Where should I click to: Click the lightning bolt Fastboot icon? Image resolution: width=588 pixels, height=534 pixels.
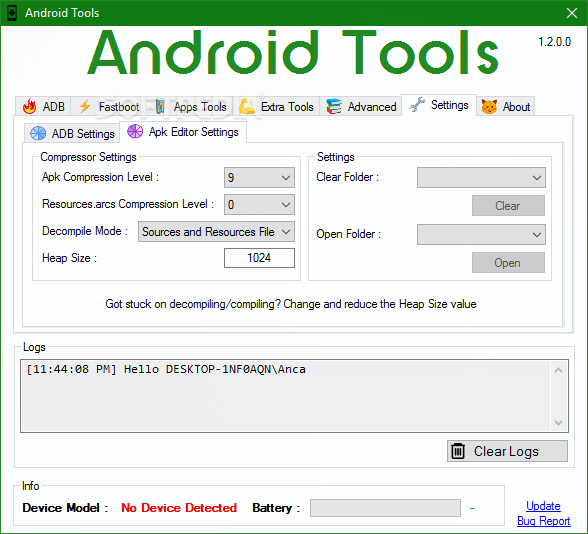(85, 106)
